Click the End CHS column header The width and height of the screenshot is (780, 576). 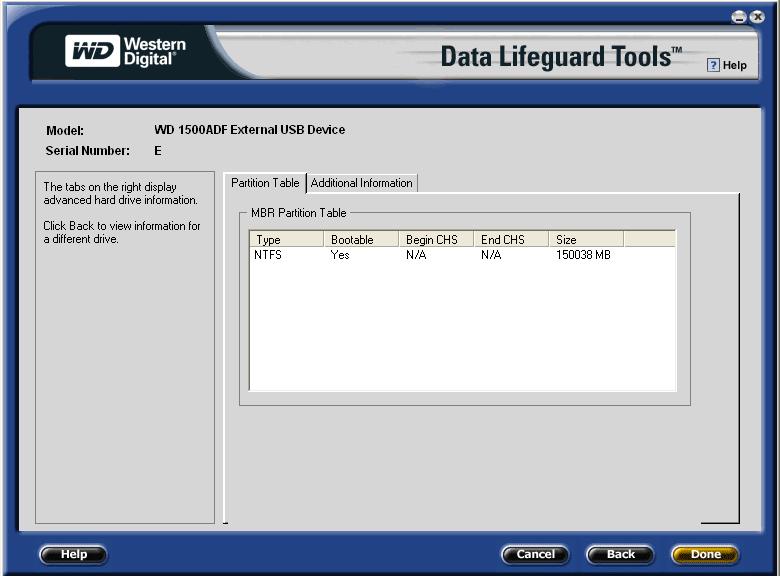(511, 239)
